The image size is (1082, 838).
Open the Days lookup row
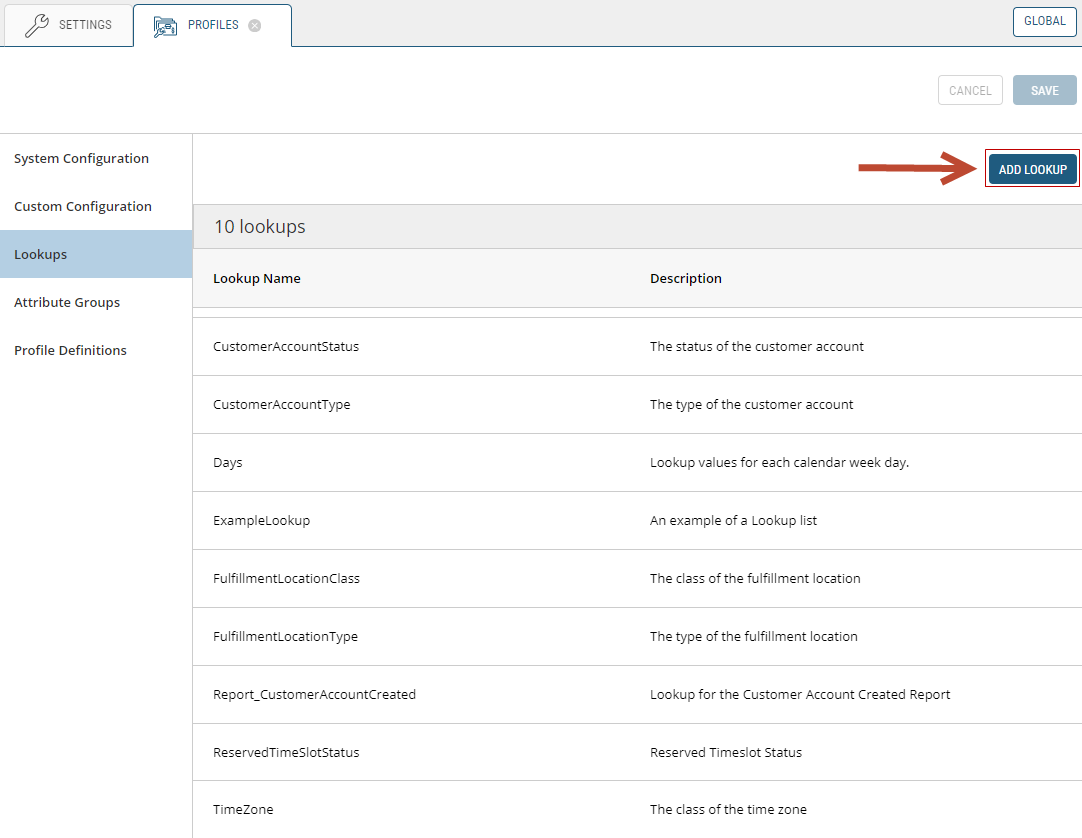(228, 462)
